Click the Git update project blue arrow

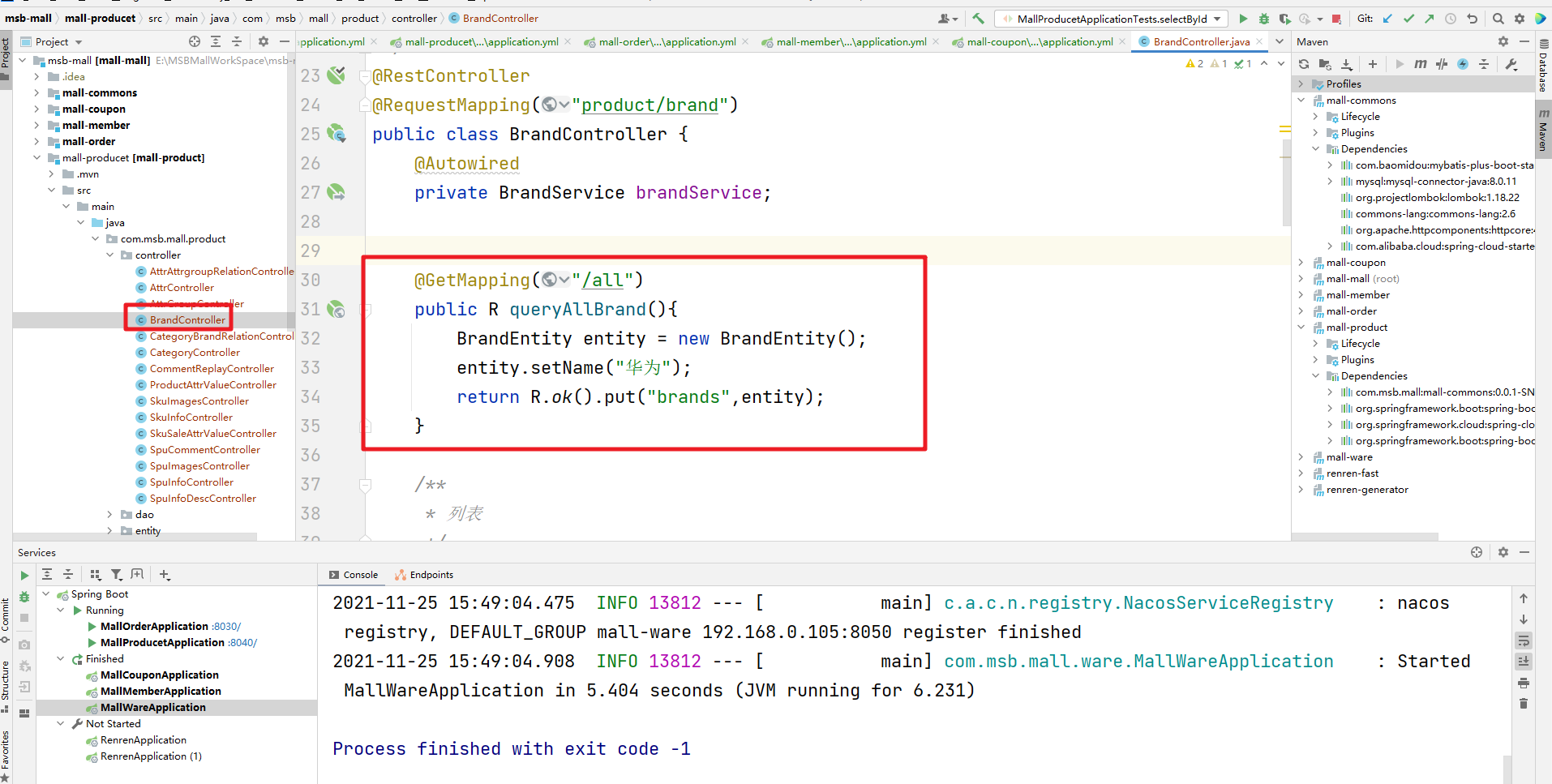tap(1388, 19)
